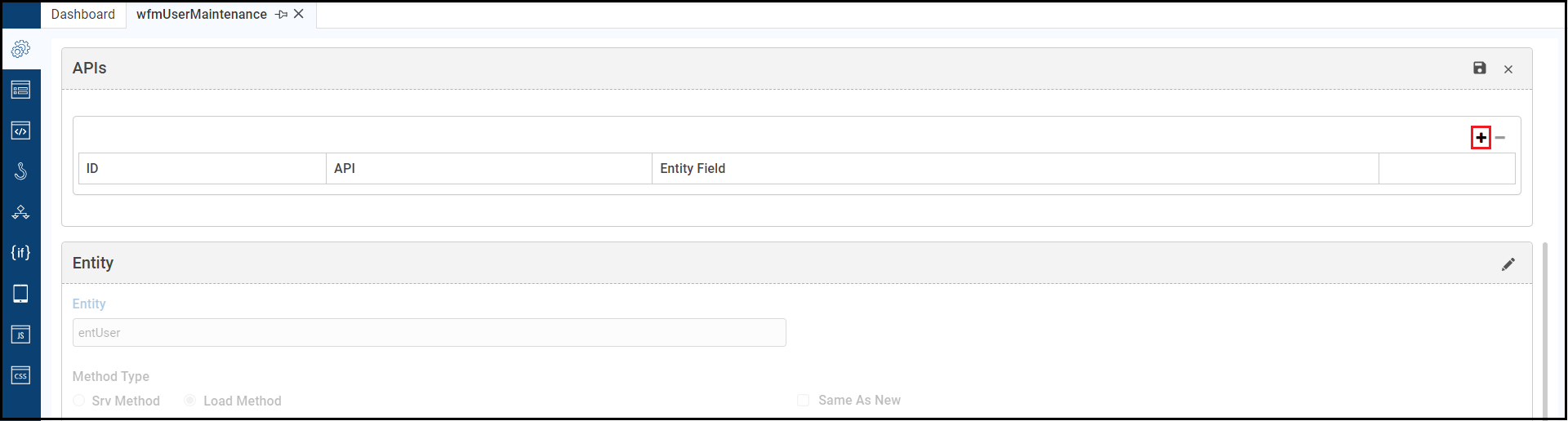Open the form layout icon in sidebar

(x=20, y=90)
